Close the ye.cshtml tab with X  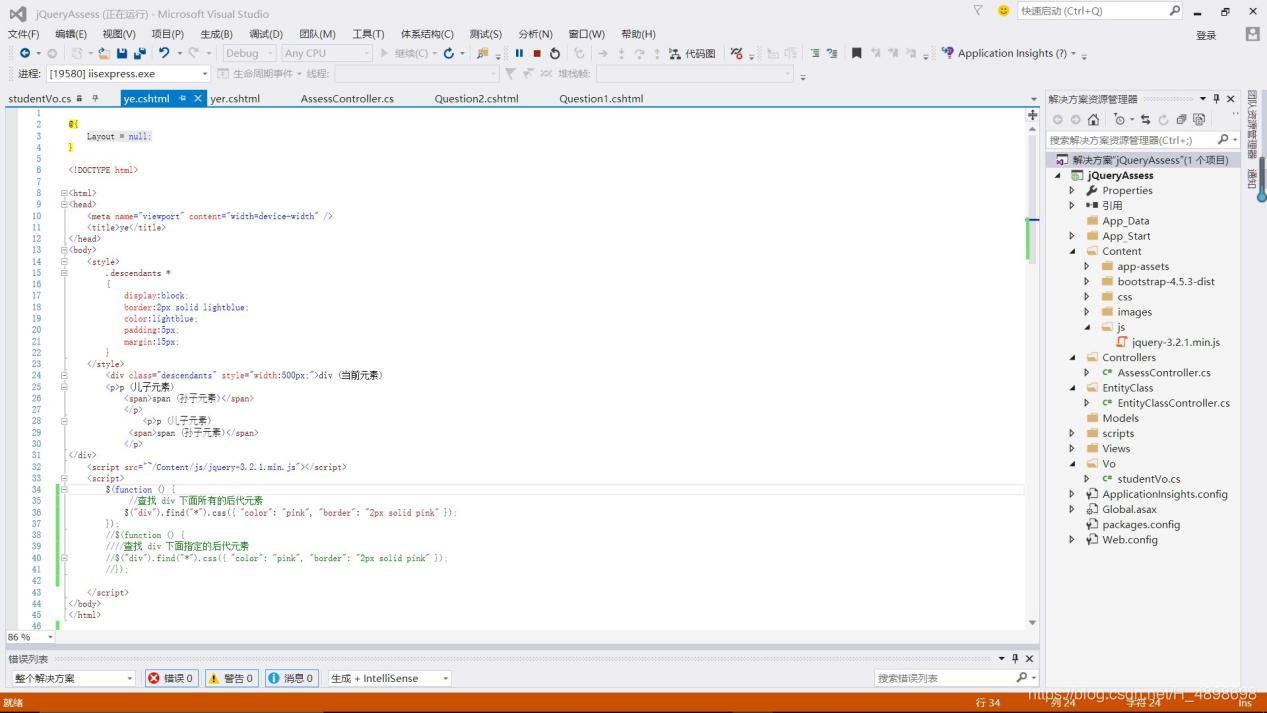[x=198, y=98]
